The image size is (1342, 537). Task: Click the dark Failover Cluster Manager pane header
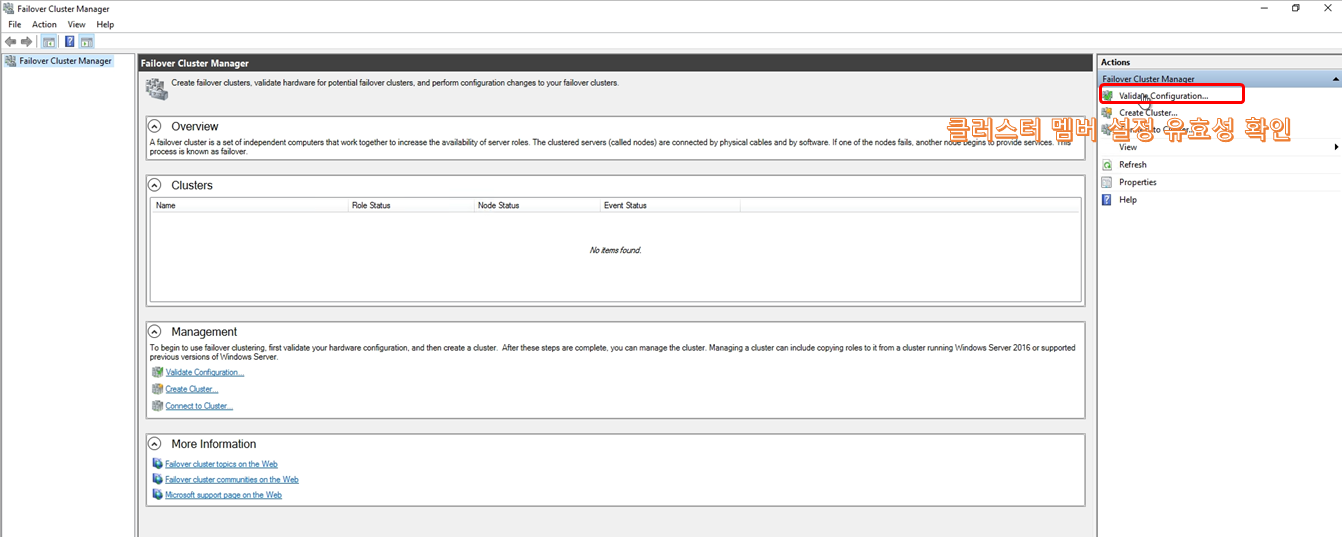(615, 63)
